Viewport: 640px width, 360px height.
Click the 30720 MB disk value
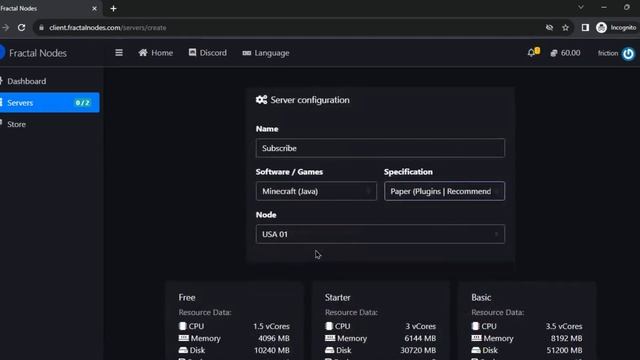point(418,350)
